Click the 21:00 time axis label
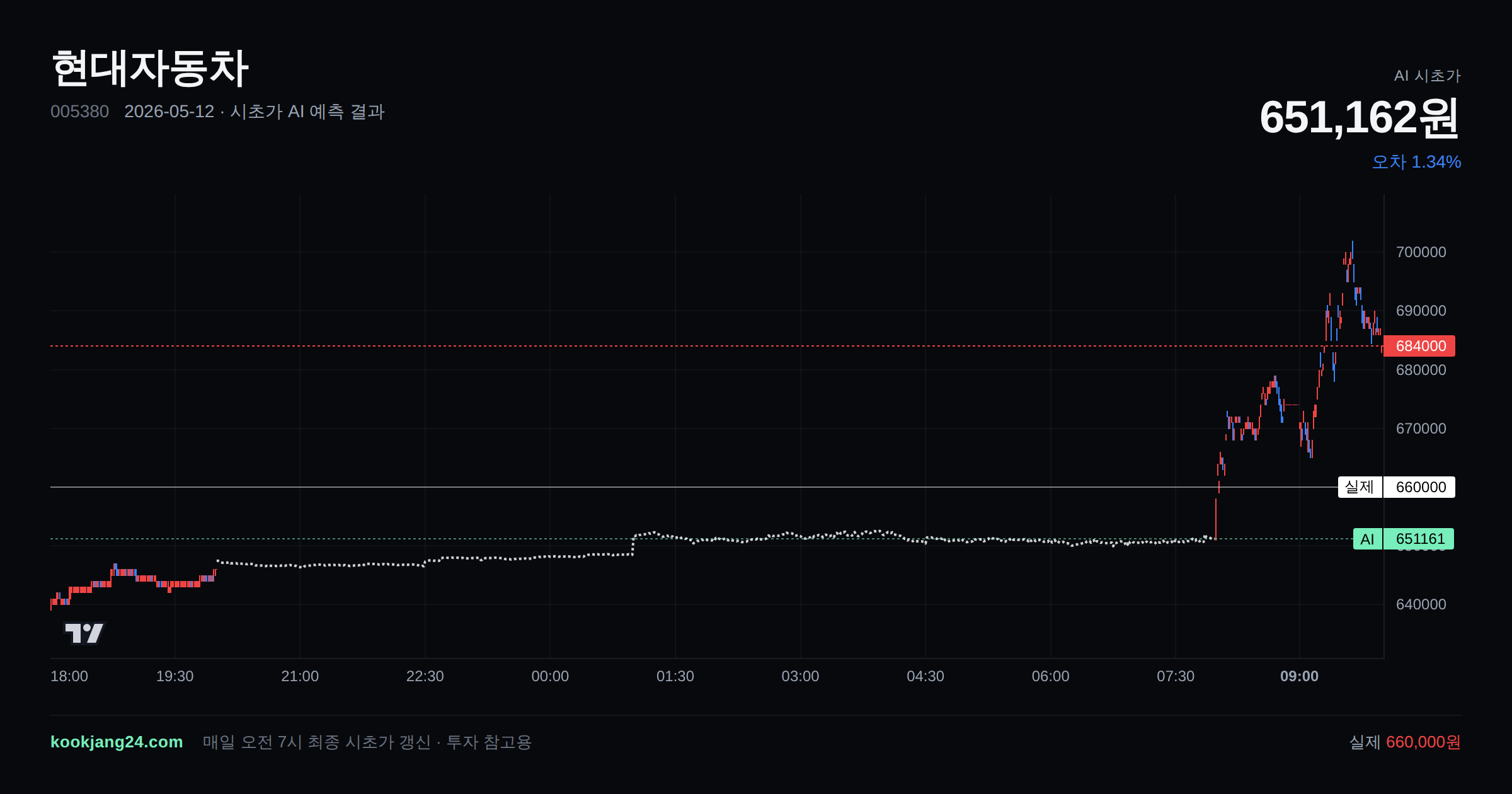This screenshot has width=1512, height=794. (300, 676)
